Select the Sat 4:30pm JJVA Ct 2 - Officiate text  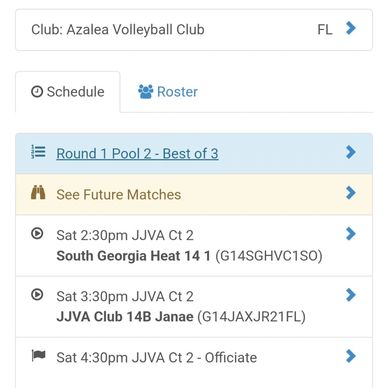click(x=157, y=358)
